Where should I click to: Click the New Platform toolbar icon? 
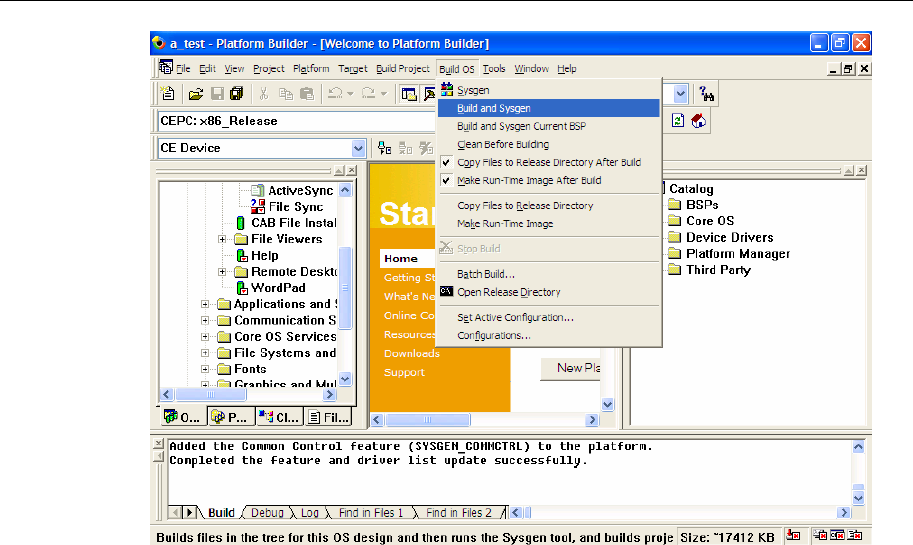point(168,93)
